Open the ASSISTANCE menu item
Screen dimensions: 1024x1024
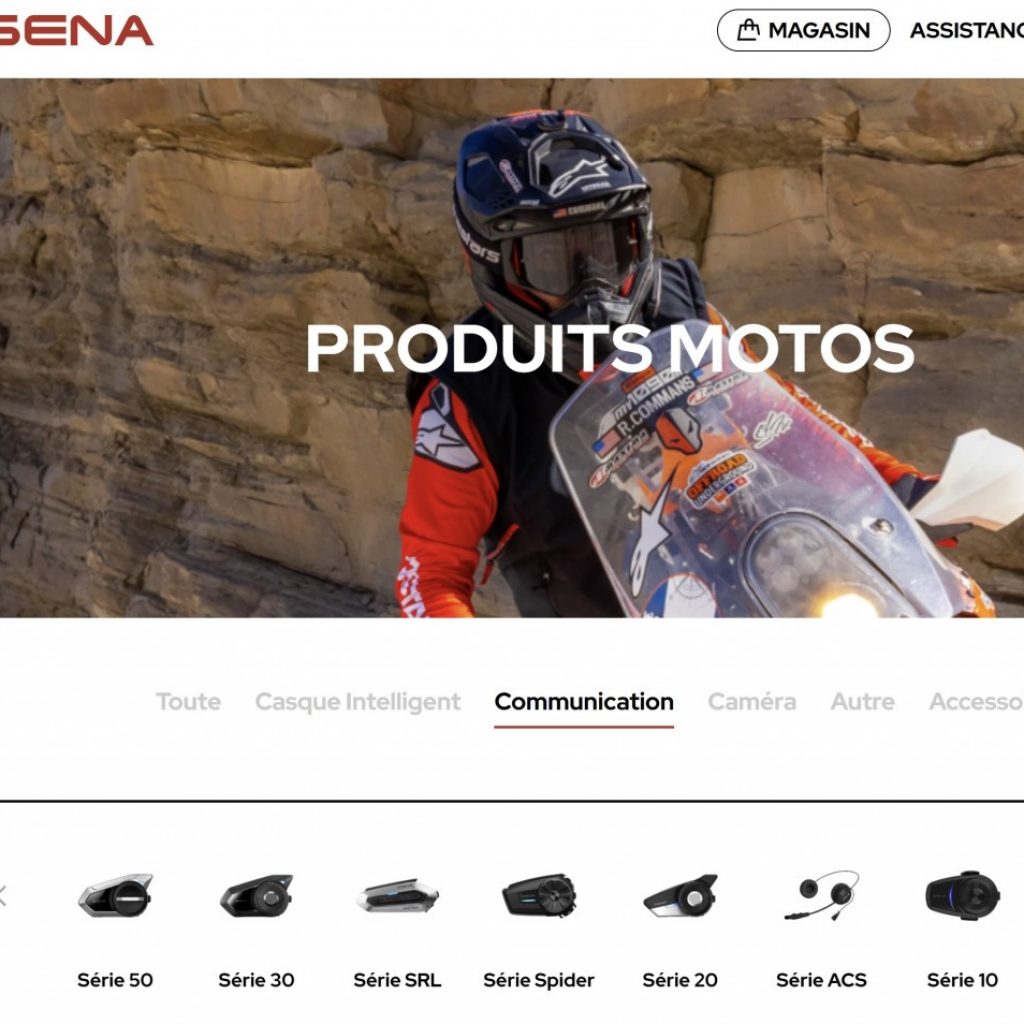pos(967,30)
